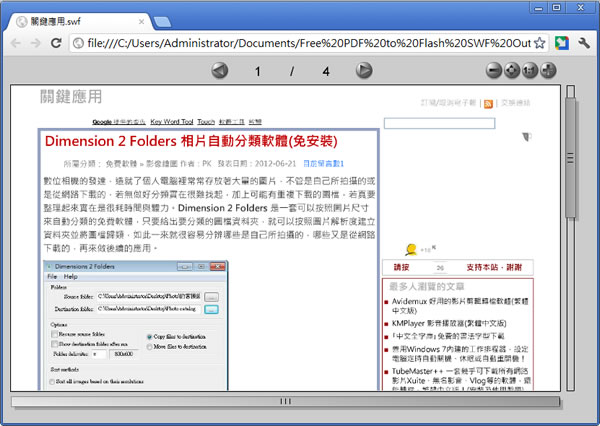The width and height of the screenshot is (600, 426).
Task: Reload the page
Action: tap(56, 43)
